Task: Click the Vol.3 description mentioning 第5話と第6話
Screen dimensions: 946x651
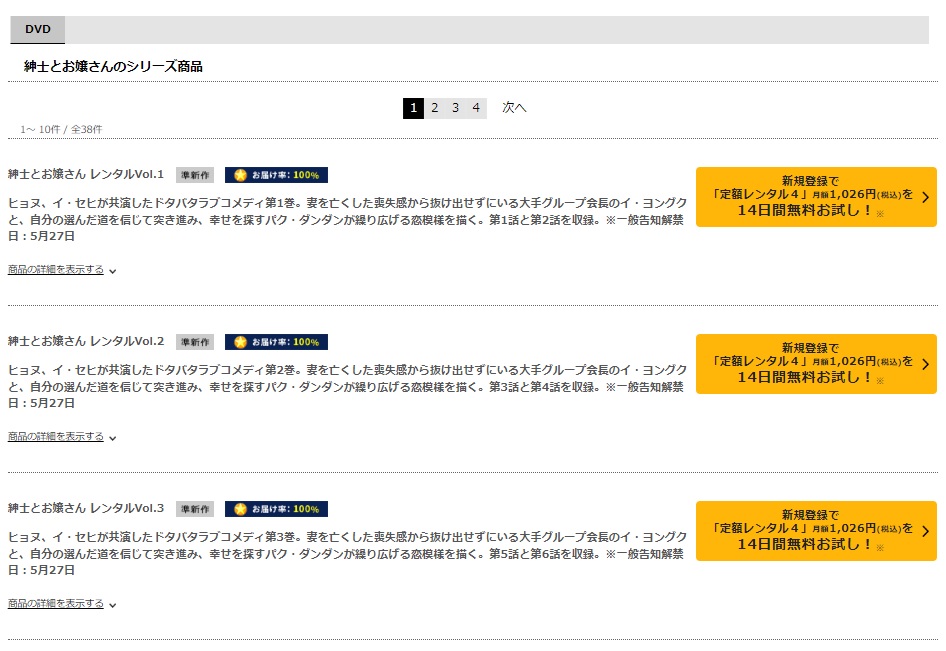Action: [348, 554]
